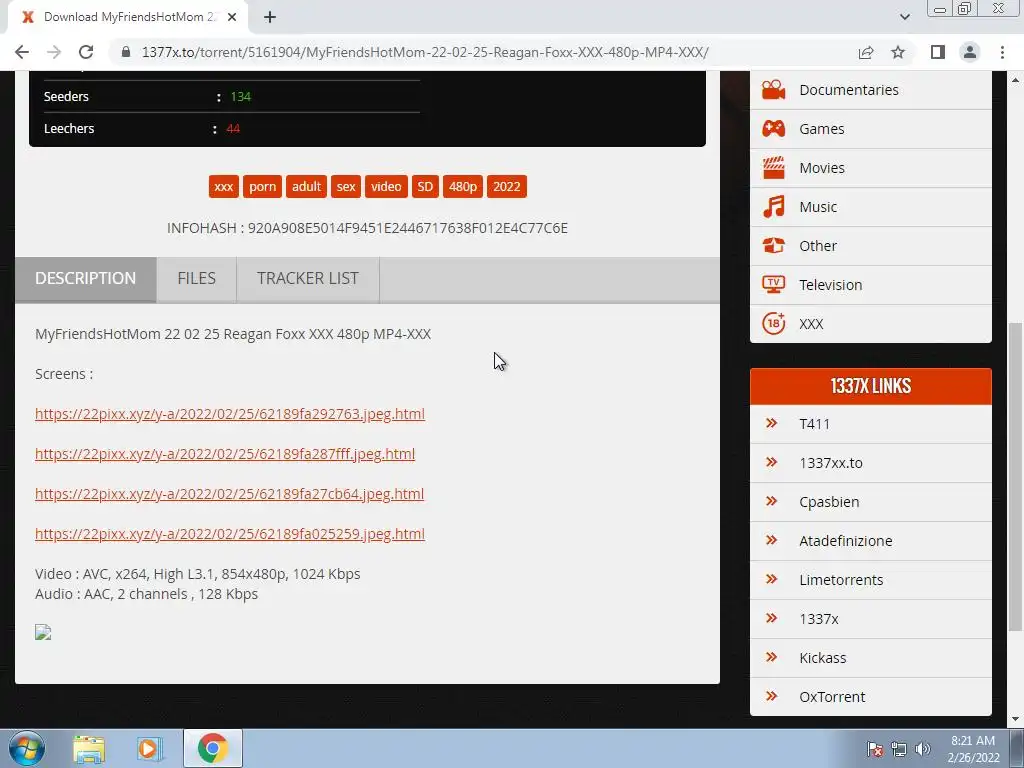Open the Action Center flag icon
1024x768 pixels.
(x=875, y=749)
